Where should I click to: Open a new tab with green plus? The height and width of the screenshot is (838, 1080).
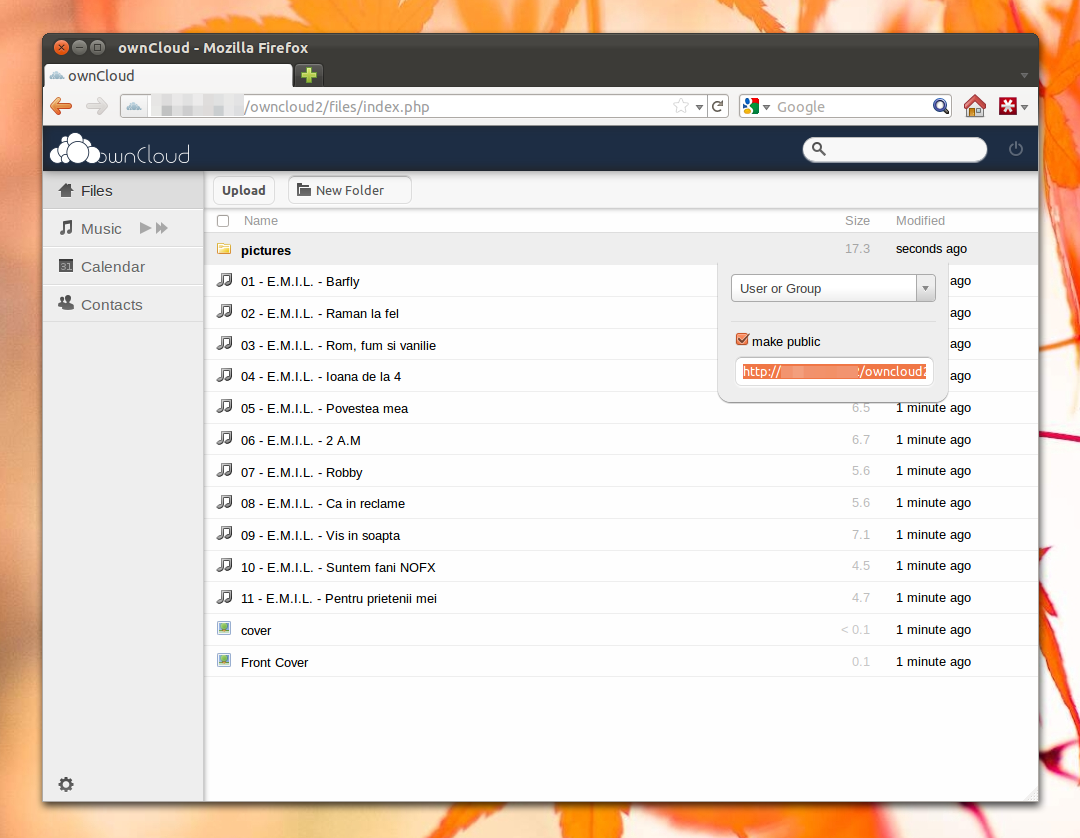(x=309, y=75)
